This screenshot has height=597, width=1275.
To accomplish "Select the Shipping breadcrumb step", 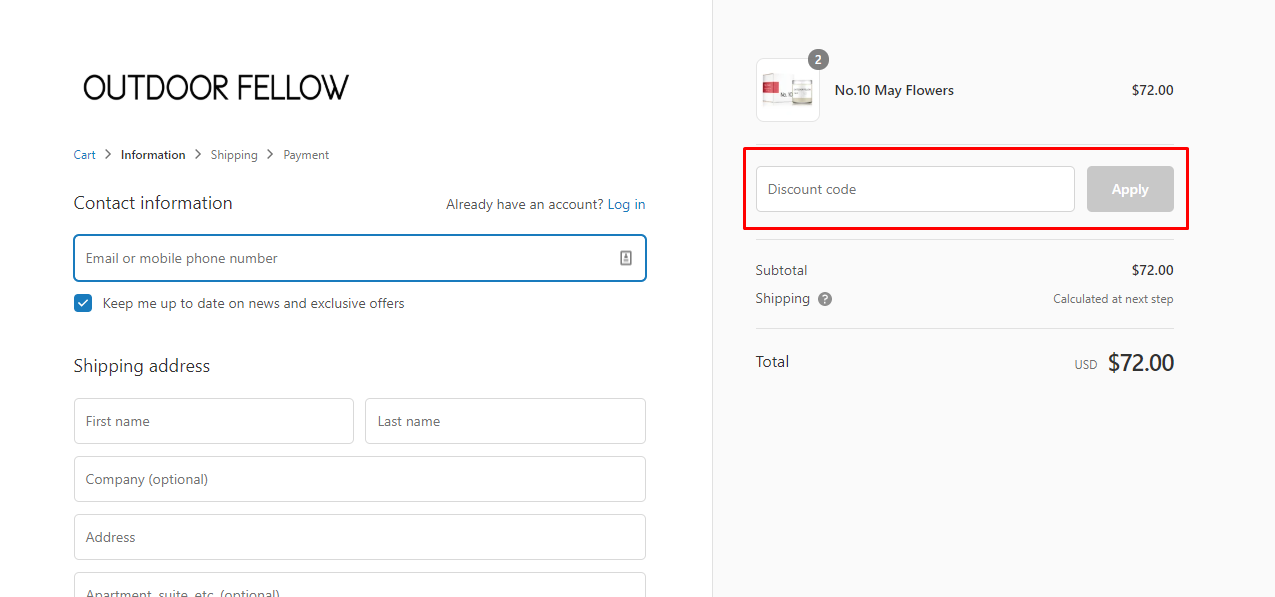I will click(234, 155).
